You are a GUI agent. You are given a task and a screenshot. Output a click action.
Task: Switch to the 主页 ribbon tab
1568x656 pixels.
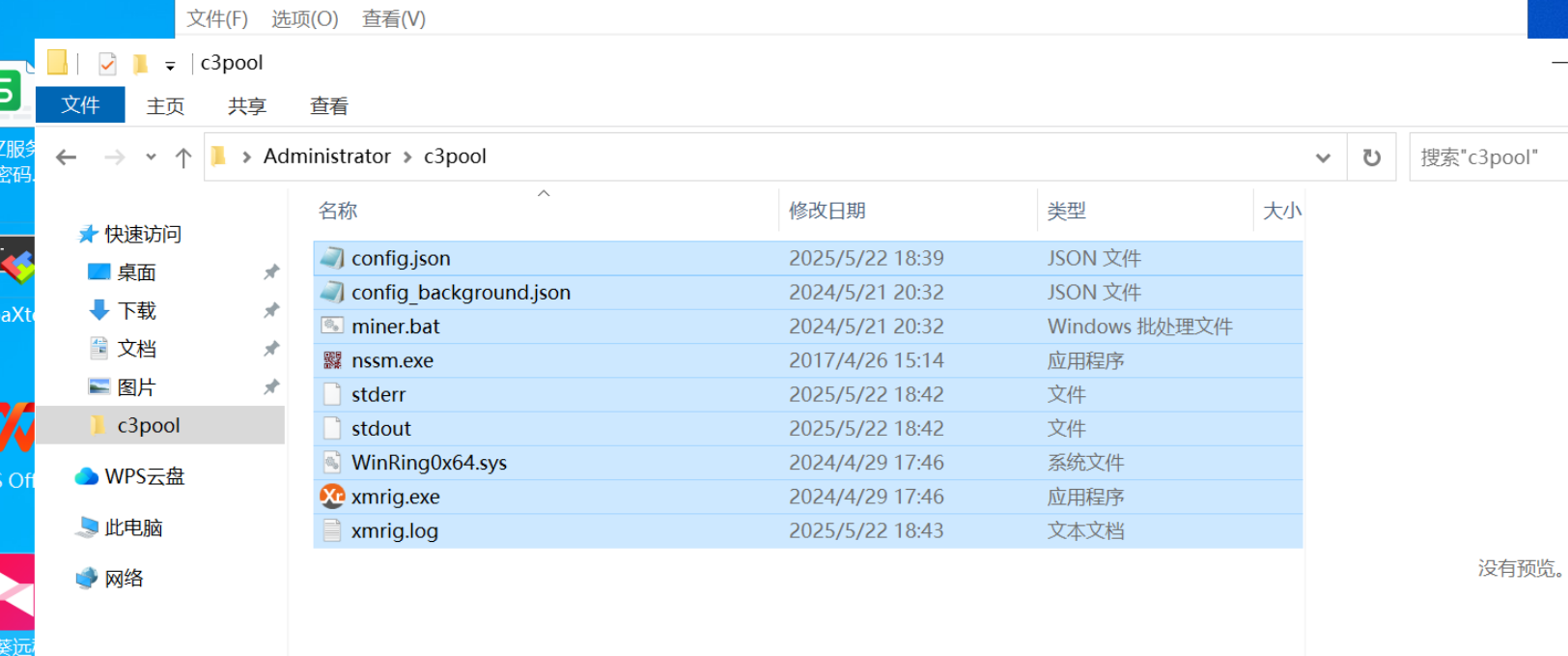(165, 105)
